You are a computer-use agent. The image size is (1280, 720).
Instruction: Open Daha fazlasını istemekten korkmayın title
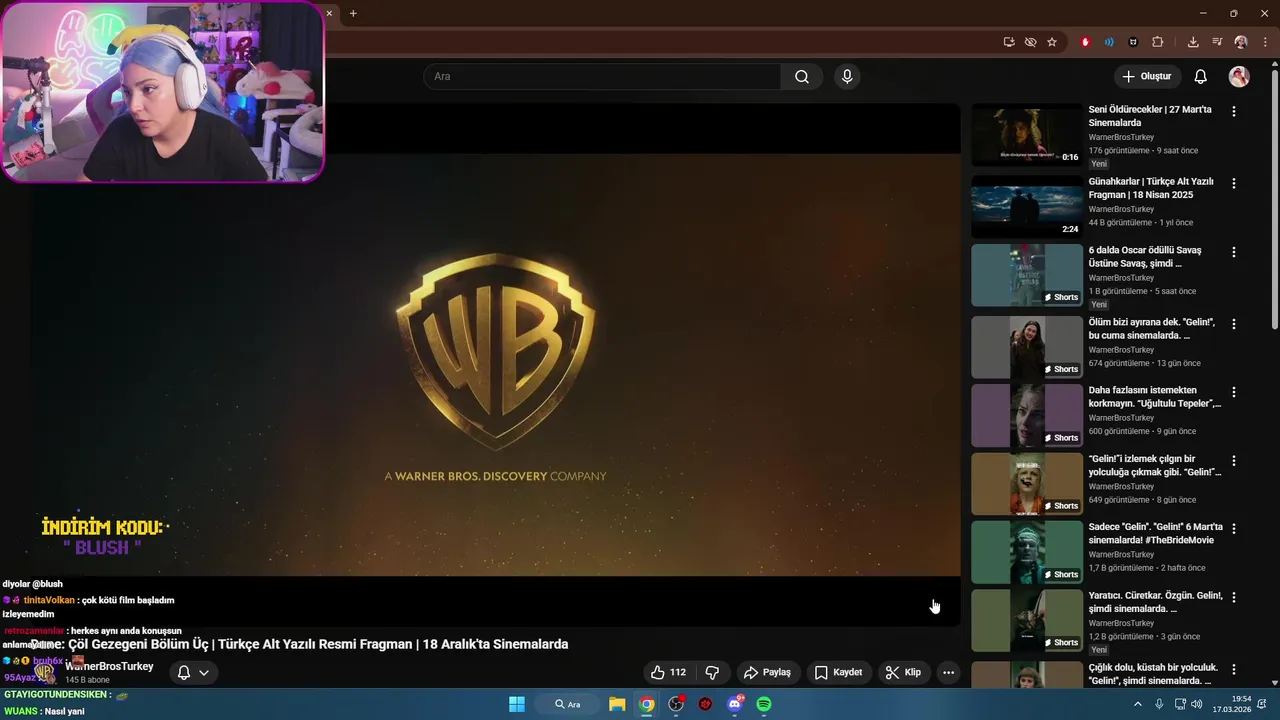[1155, 397]
